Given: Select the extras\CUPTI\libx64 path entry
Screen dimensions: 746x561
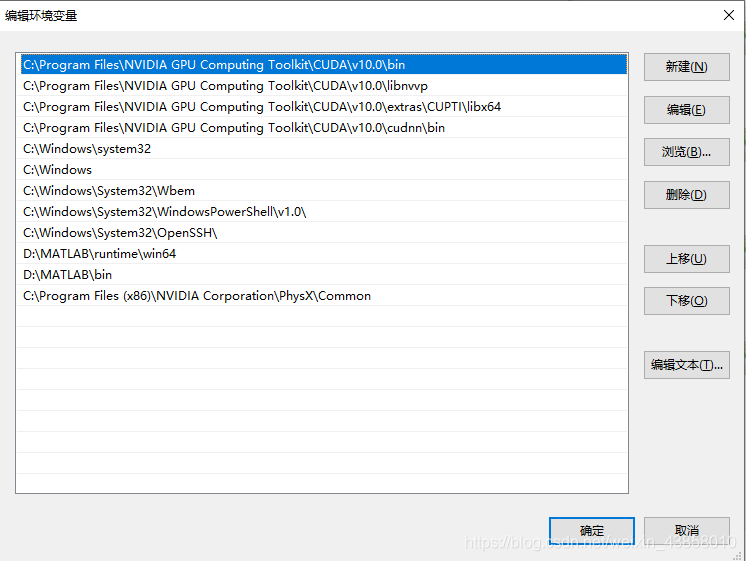Looking at the screenshot, I should point(324,107).
